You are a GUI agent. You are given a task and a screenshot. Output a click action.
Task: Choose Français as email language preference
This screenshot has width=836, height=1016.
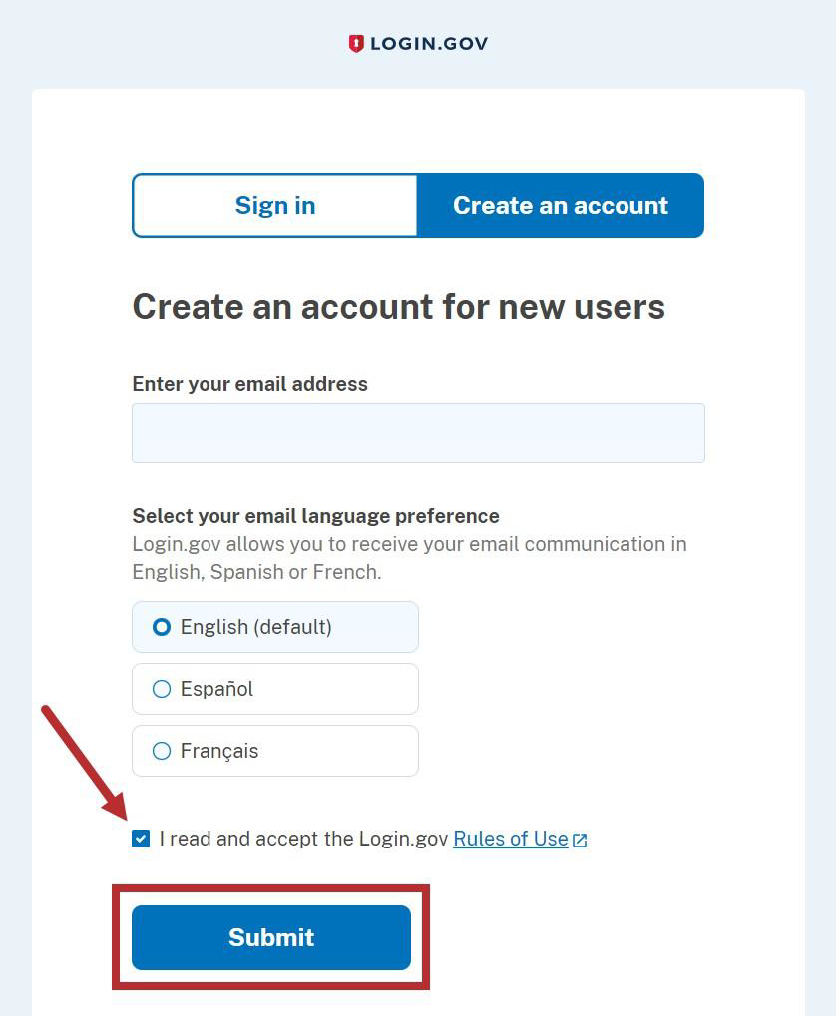coord(161,751)
